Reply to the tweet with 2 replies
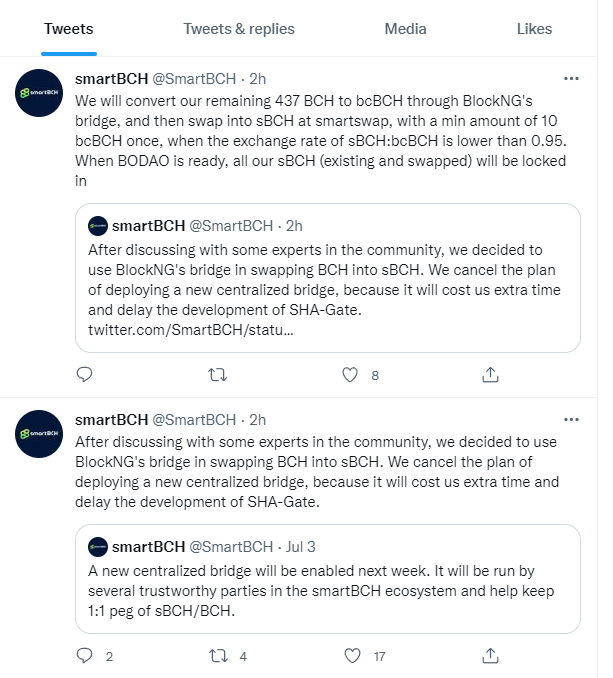613x678 pixels. pos(84,656)
